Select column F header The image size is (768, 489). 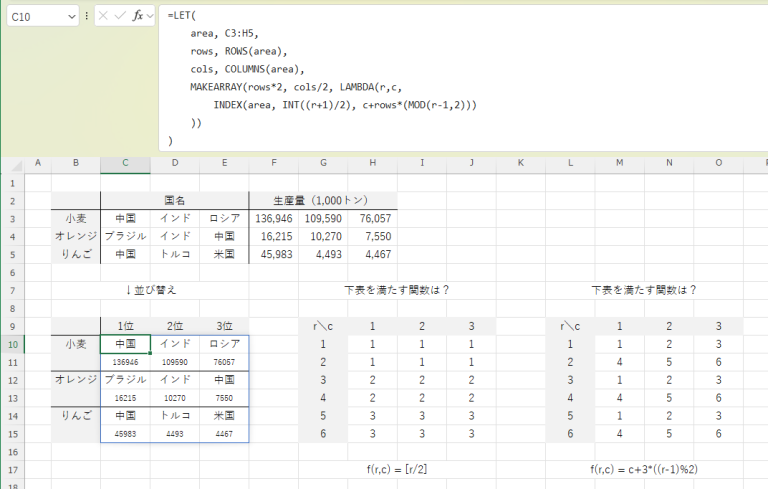tap(274, 163)
